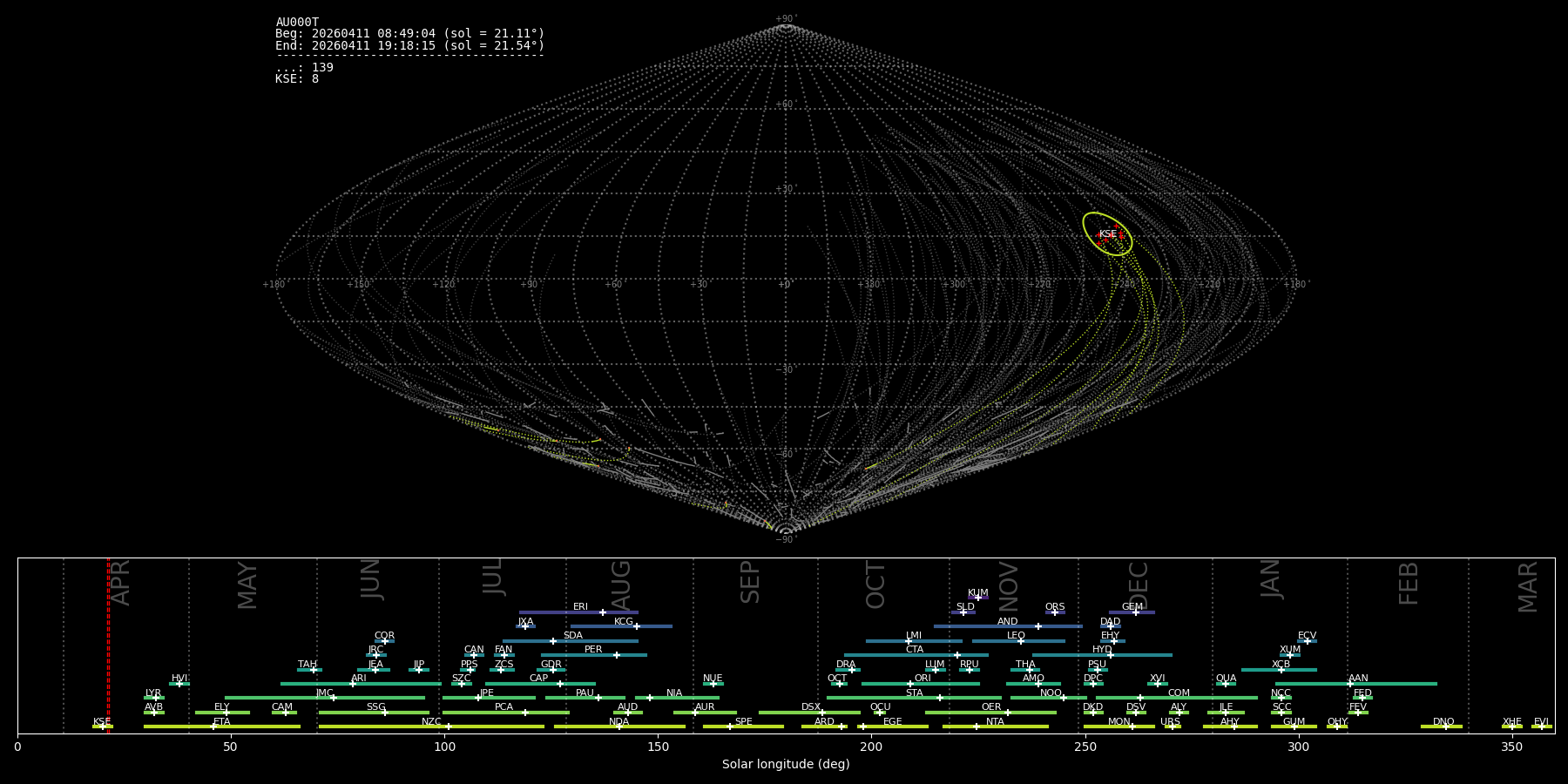Click the QUA shower label

1226,679
